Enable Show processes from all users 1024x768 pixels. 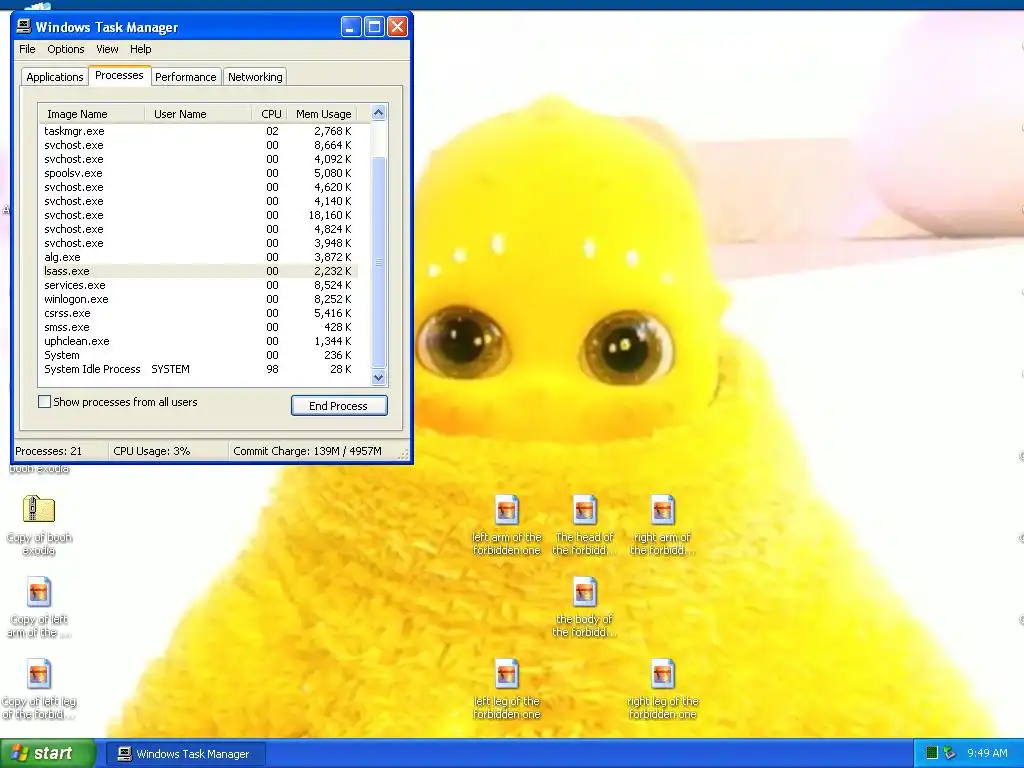pos(44,402)
